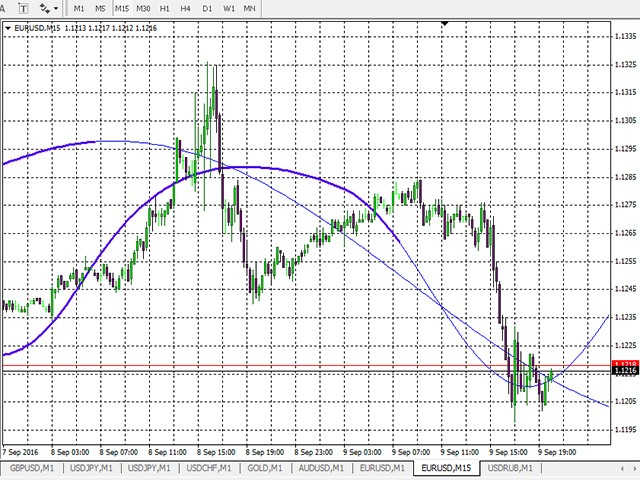
Task: Click the red level line label 1.1218
Action: 625,363
